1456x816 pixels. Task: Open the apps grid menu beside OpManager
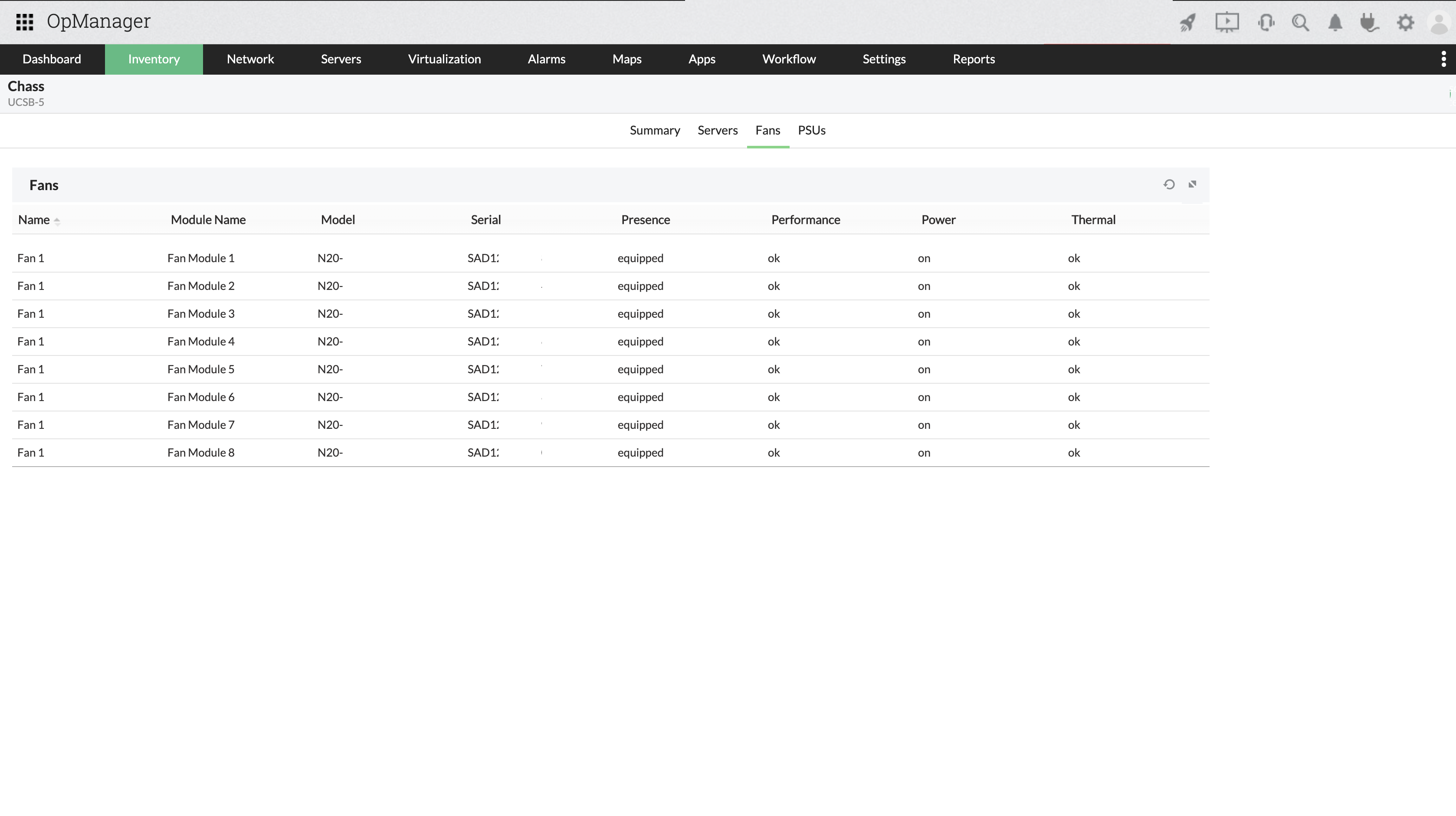click(24, 22)
